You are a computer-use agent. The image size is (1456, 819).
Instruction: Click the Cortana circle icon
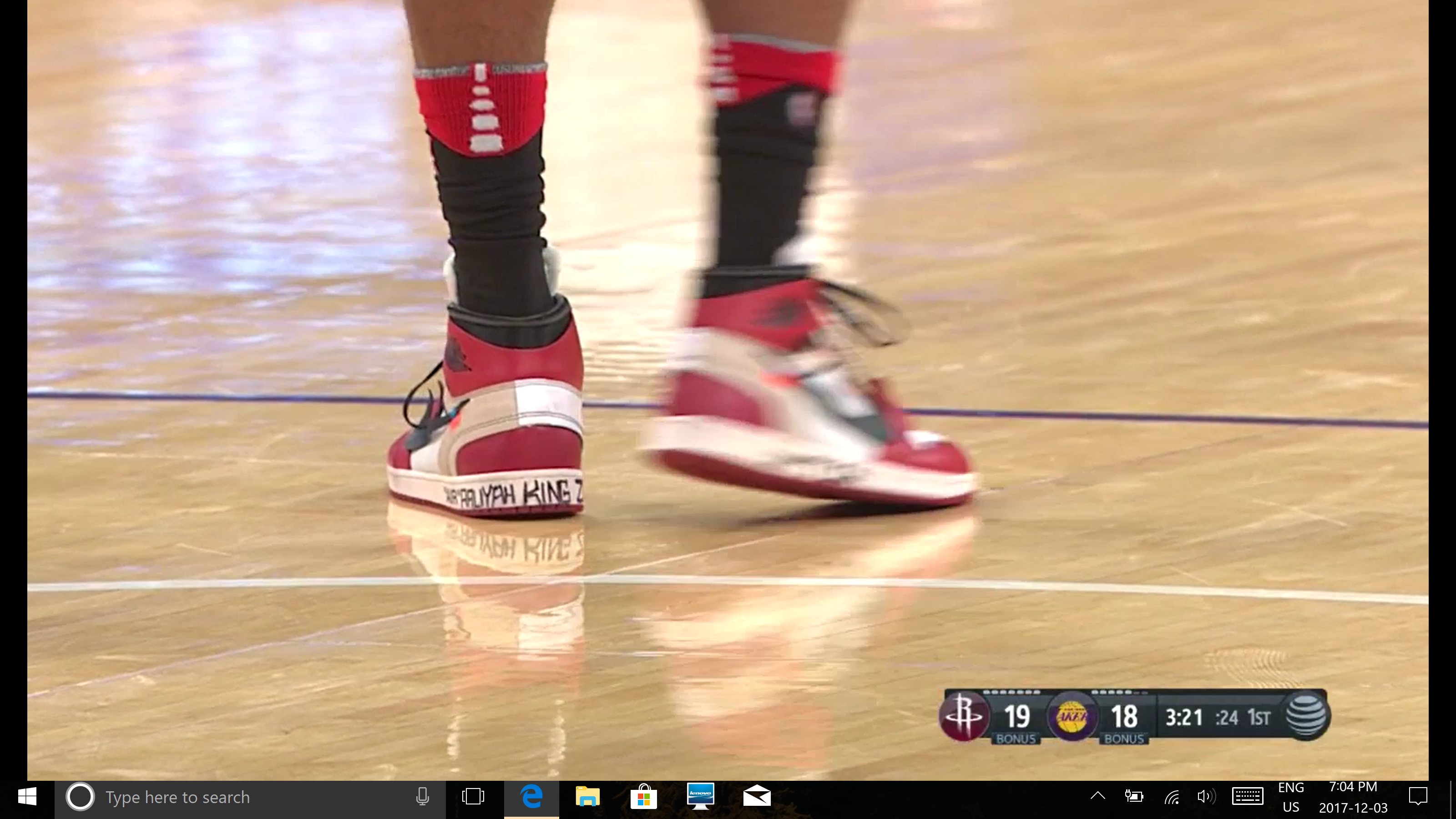coord(80,797)
